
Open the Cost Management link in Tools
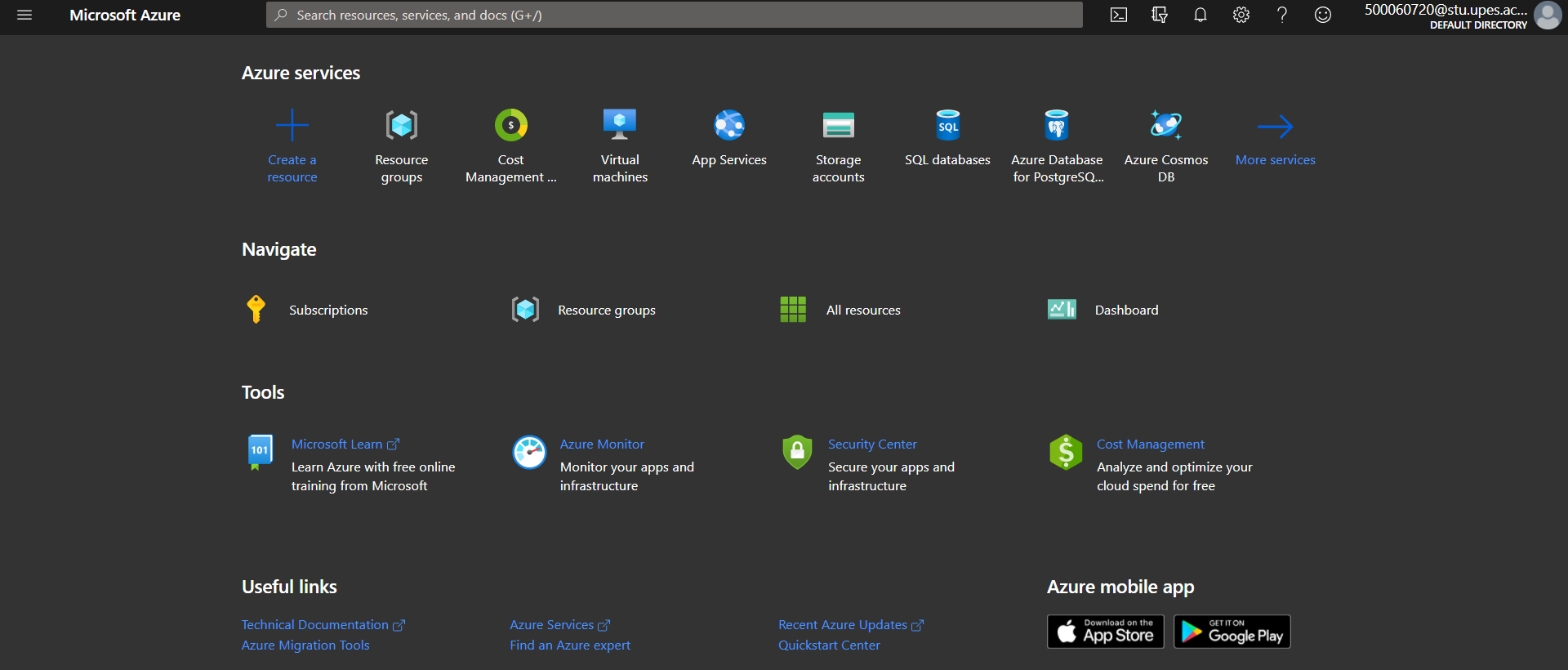1150,444
